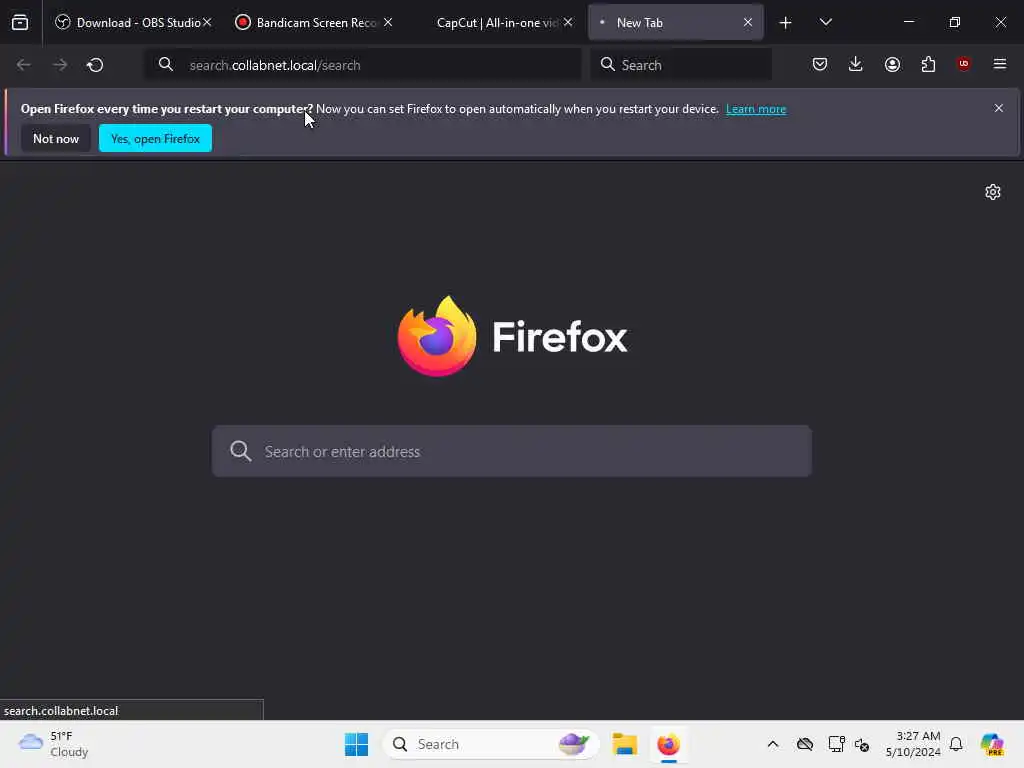
Task: Dismiss the Open Firefox notification banner
Action: [999, 108]
